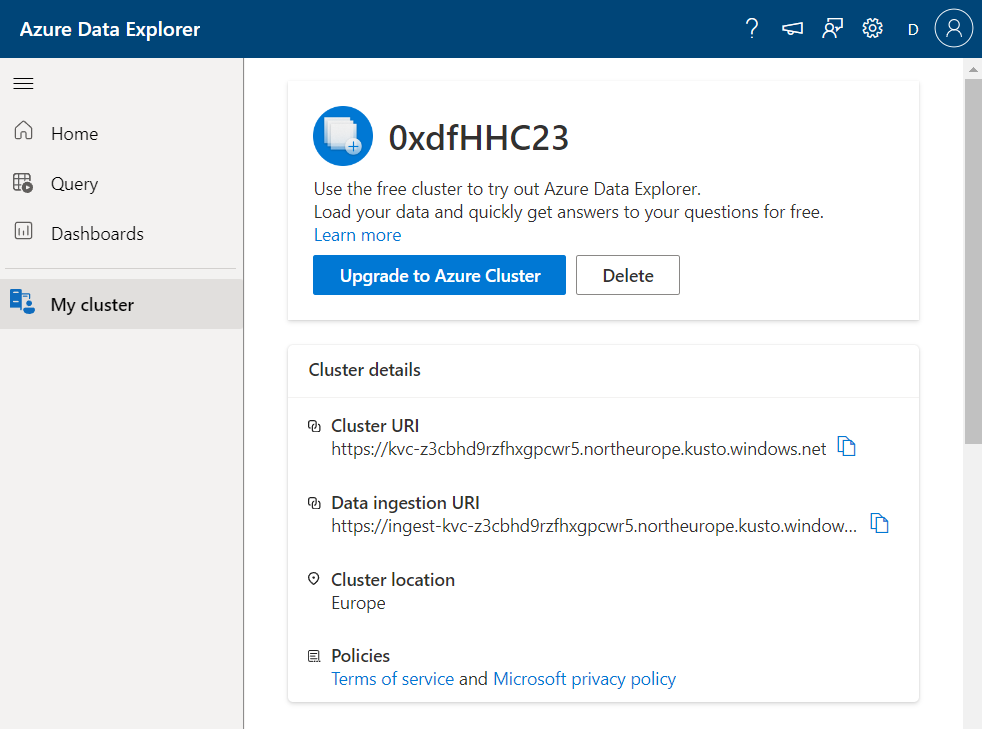Open the Terms of service link
Image resolution: width=982 pixels, height=729 pixels.
point(392,679)
